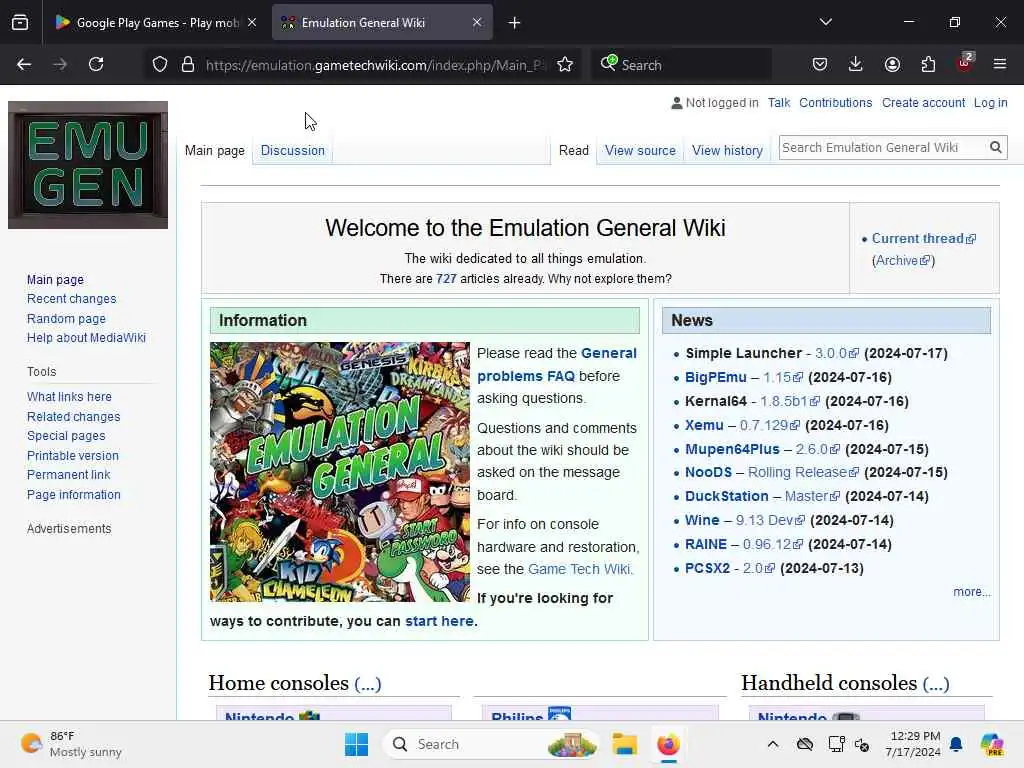Open Recent changes in the sidebar
This screenshot has width=1024, height=768.
point(71,298)
